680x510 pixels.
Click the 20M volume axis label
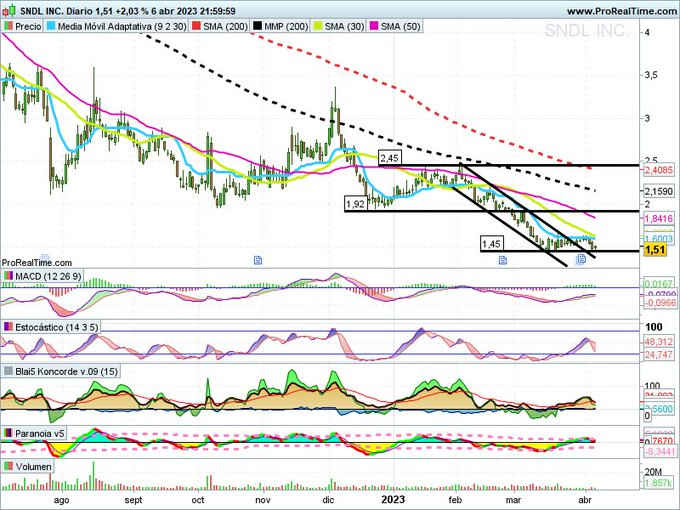(x=653, y=472)
